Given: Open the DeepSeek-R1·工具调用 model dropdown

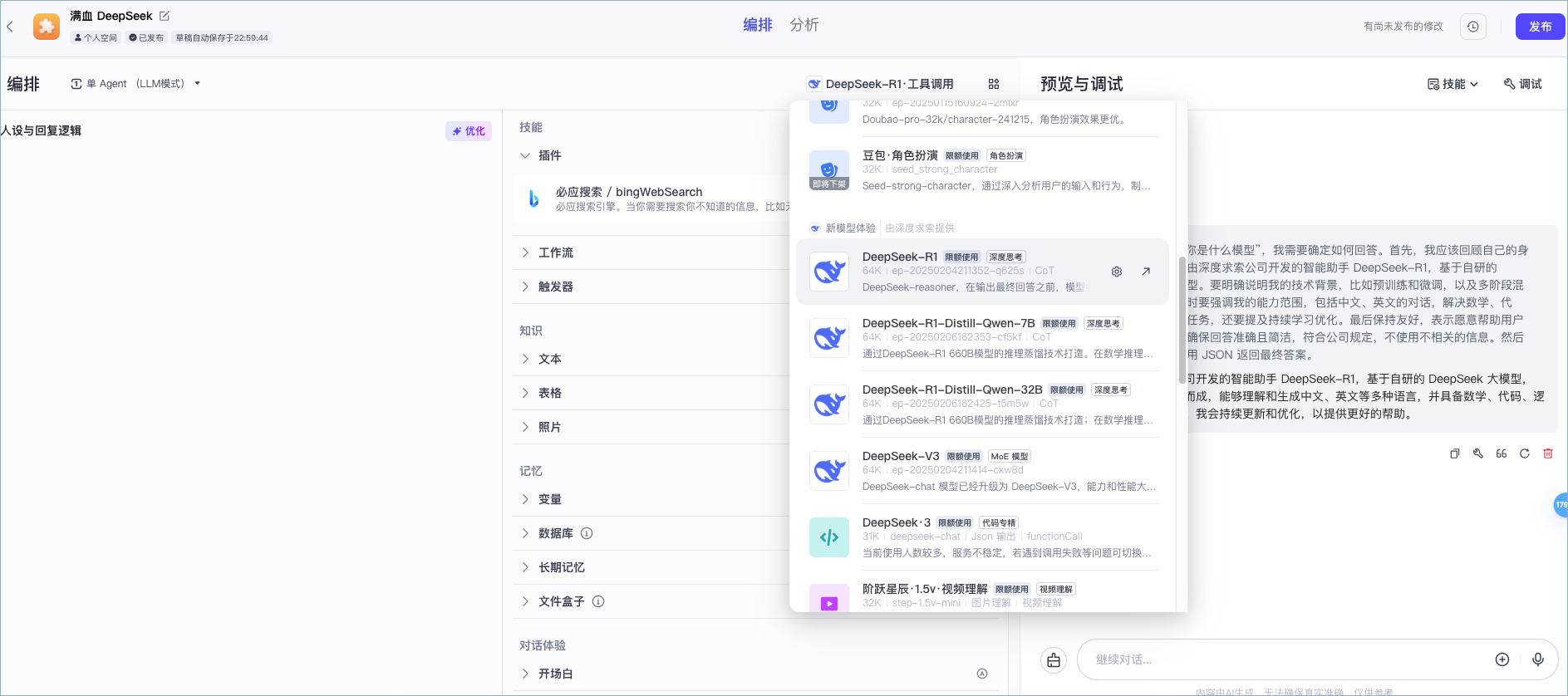Looking at the screenshot, I should [881, 84].
